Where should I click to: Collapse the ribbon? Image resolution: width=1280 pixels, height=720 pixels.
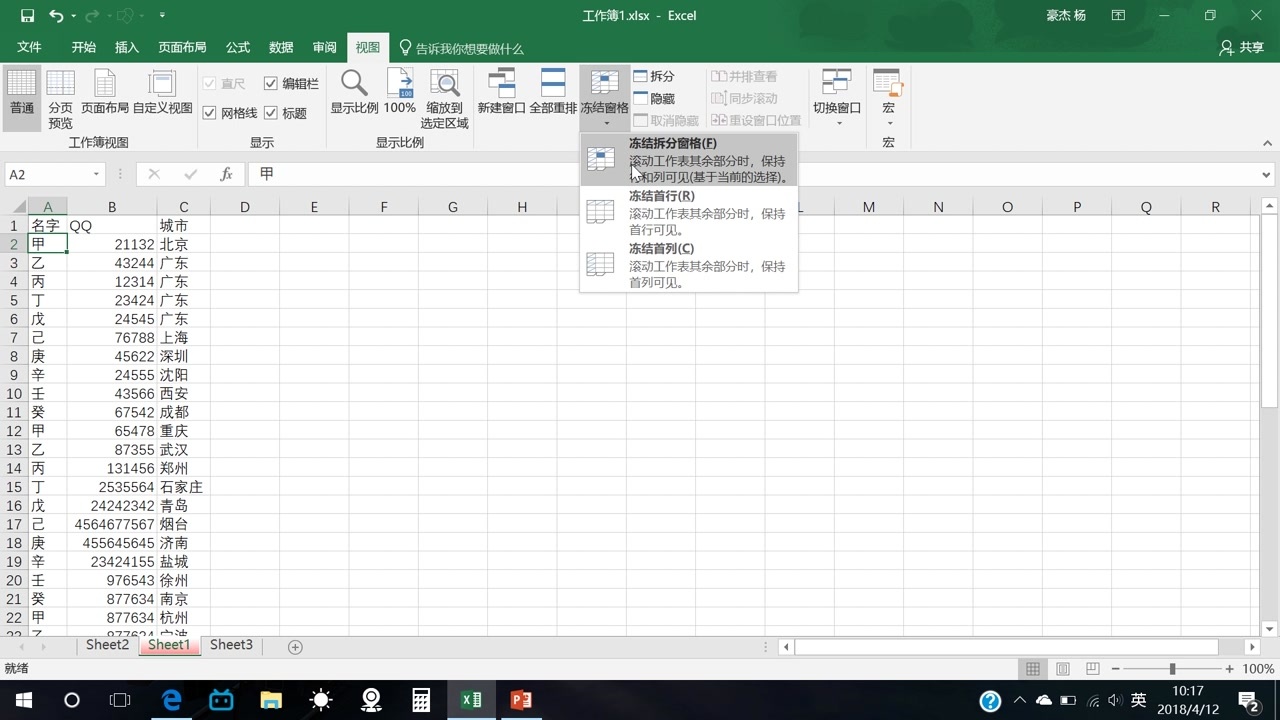[1268, 143]
